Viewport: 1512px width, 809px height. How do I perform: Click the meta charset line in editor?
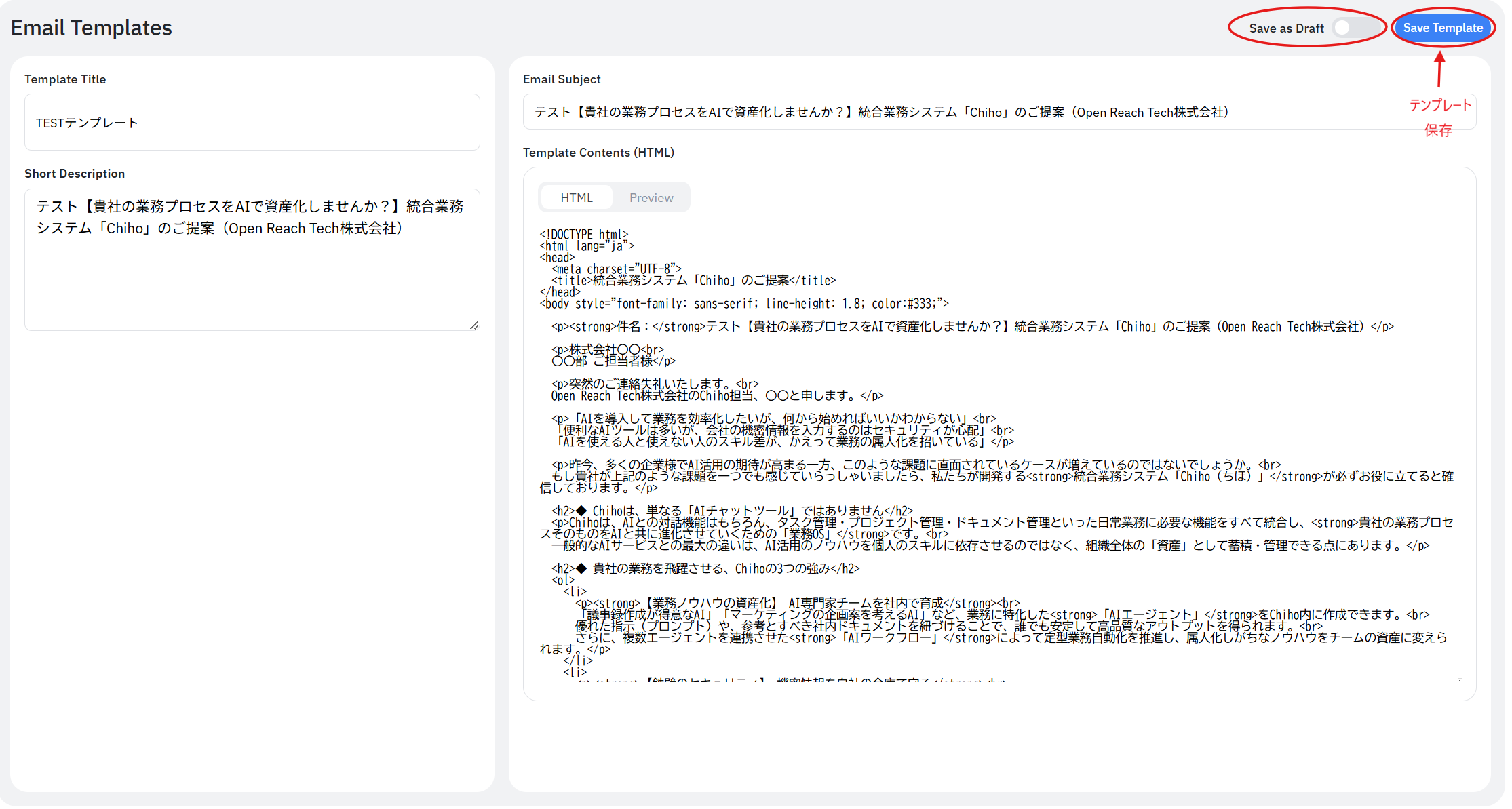(616, 269)
